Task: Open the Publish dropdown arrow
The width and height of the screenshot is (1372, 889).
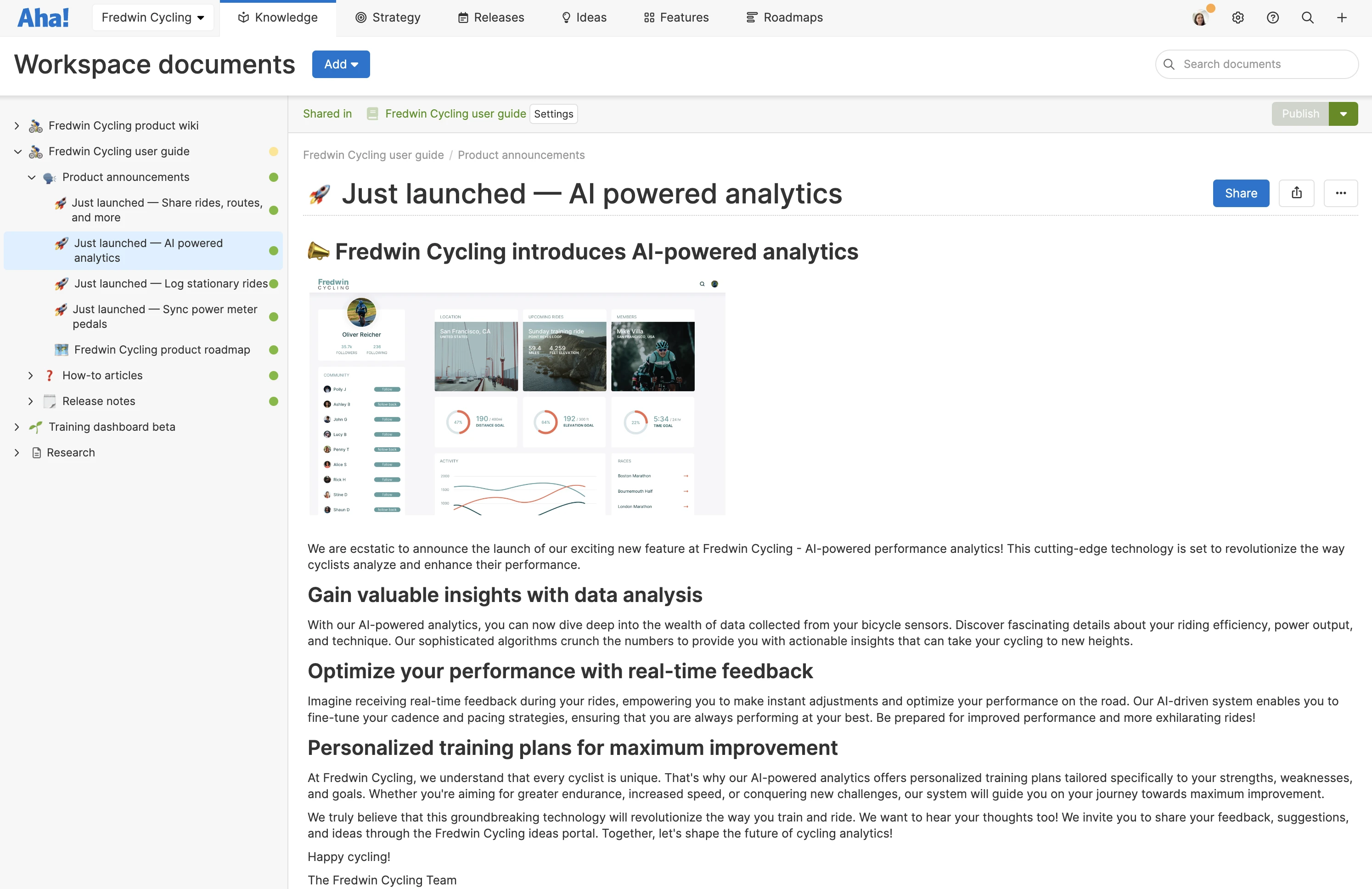Action: 1344,113
